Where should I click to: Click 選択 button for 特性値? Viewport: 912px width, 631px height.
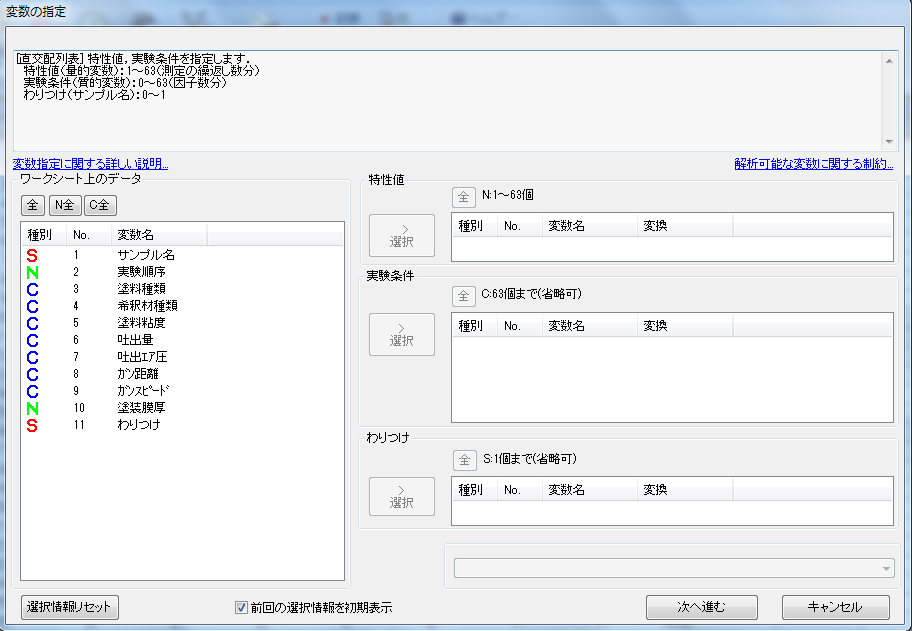point(402,236)
